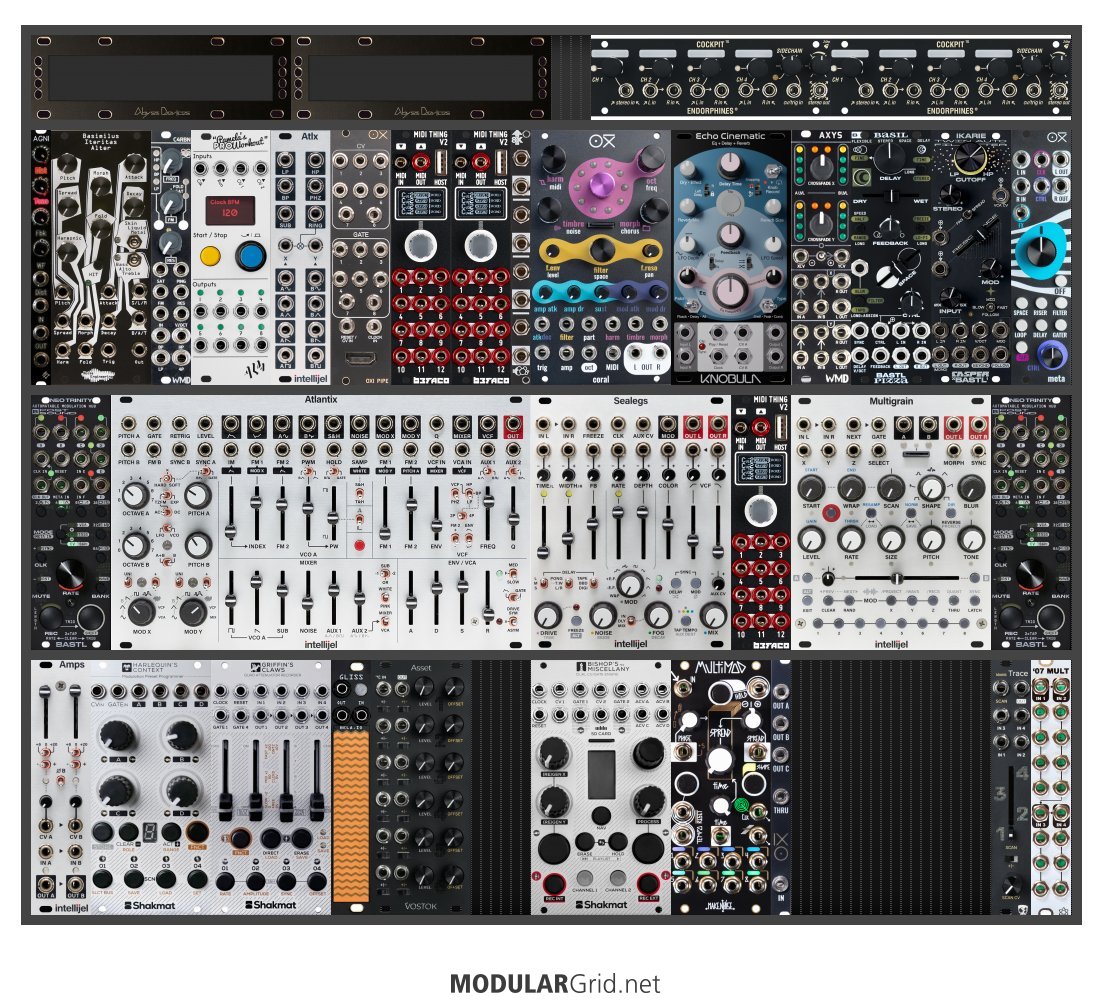
Task: Click the DELAY knob on Basil
Action: coord(889,156)
